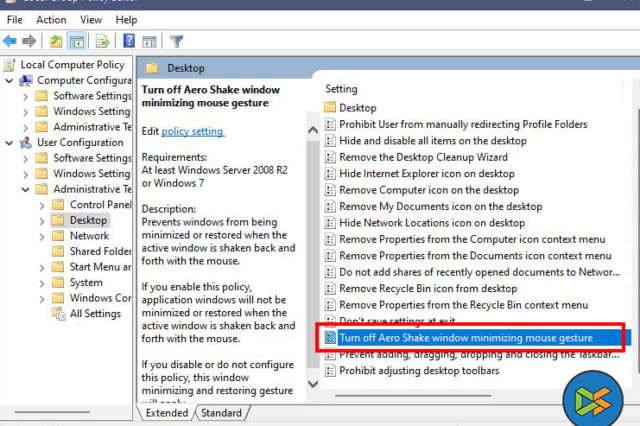640x426 pixels.
Task: Click Local Computer Policy root icon
Action: [x=9, y=65]
